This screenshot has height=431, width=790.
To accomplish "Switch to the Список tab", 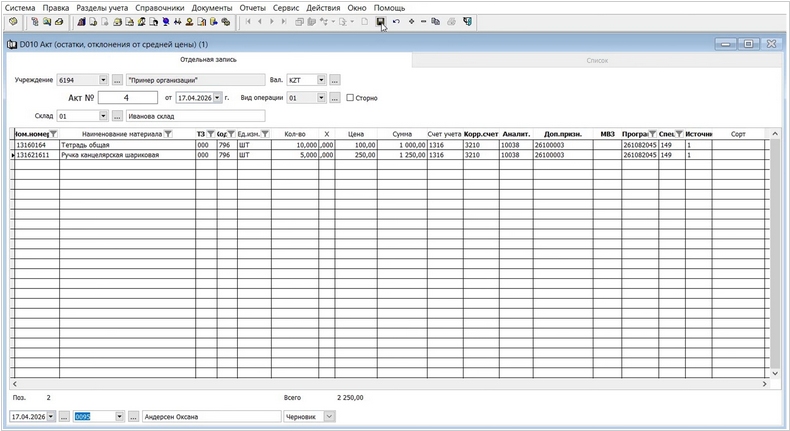I will tap(597, 60).
